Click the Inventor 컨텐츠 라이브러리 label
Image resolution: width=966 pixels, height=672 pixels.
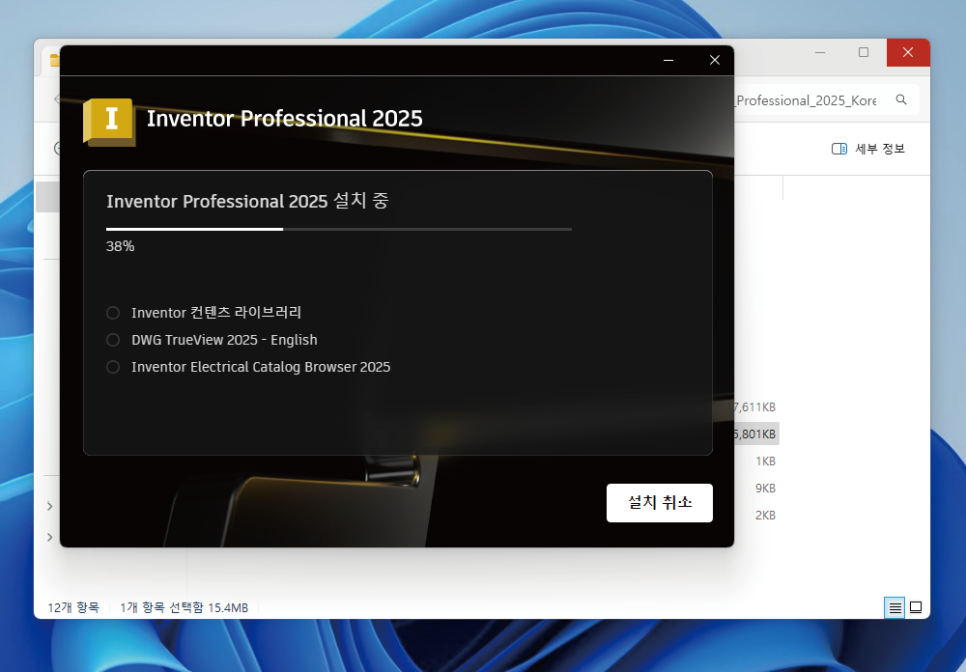coord(216,313)
